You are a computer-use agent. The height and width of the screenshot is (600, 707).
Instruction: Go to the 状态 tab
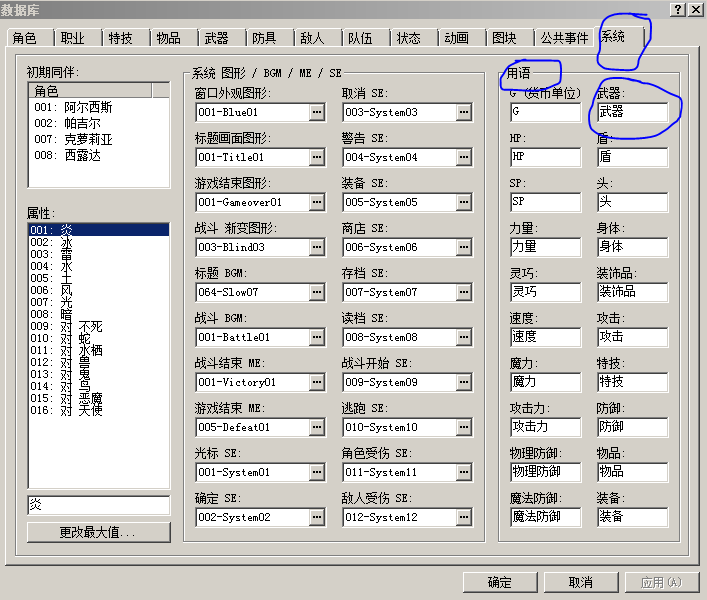tap(413, 38)
